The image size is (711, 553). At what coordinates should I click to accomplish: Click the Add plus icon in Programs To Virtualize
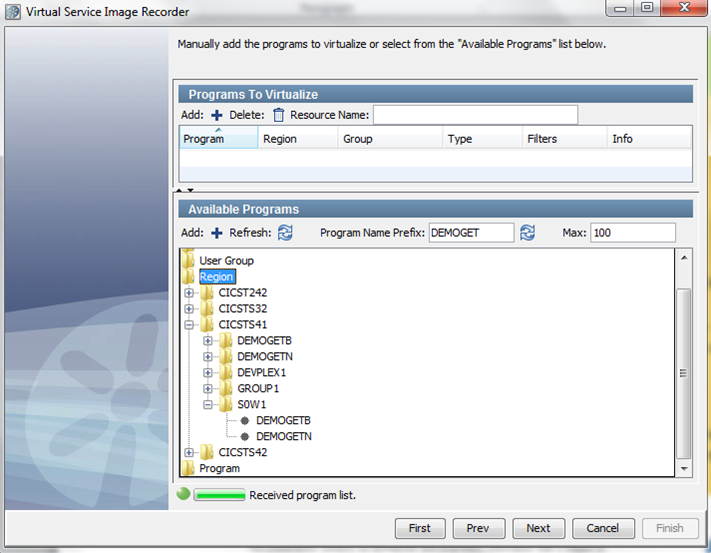(x=217, y=115)
